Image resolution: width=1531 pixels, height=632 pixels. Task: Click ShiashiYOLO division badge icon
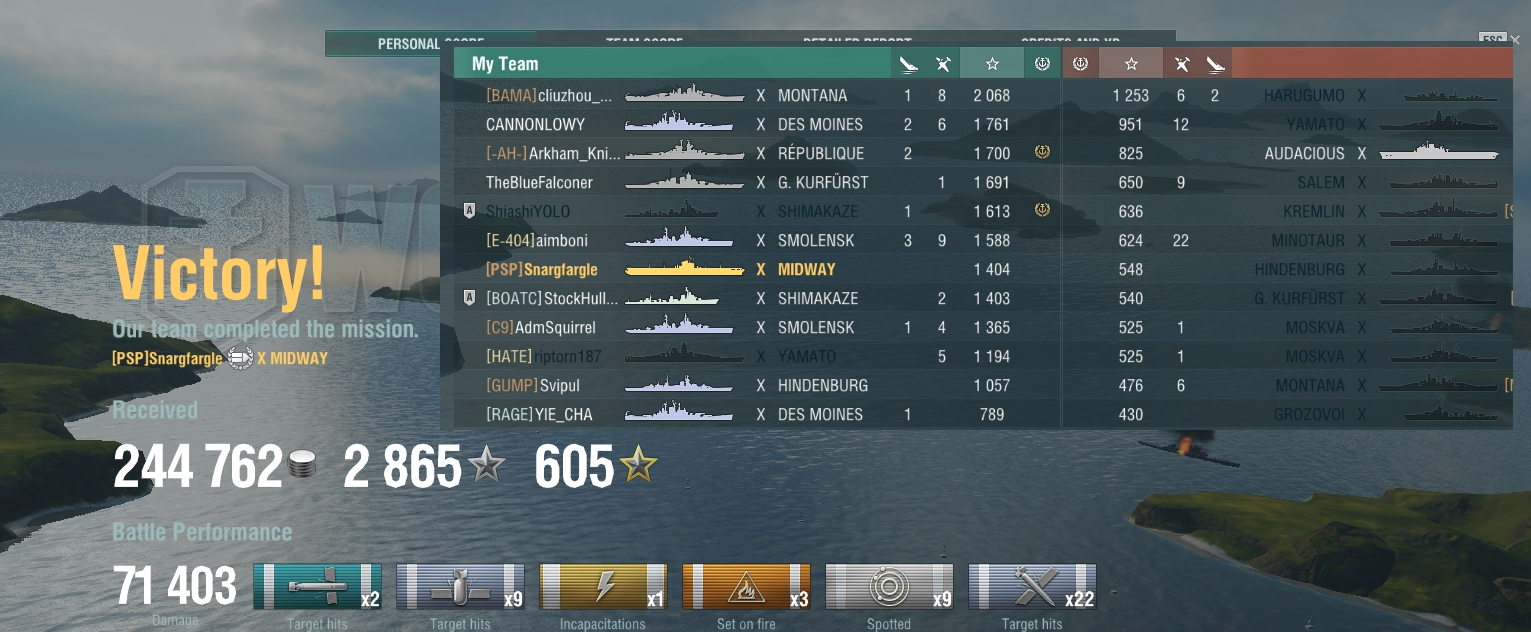click(x=468, y=211)
